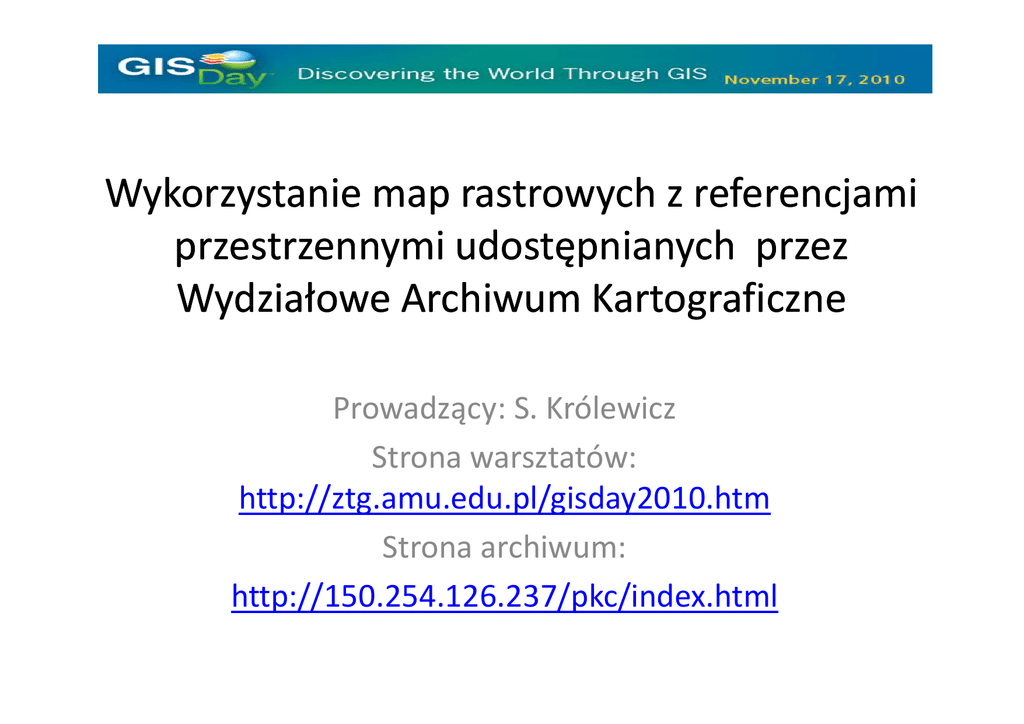Click the banner slogan Discovering the World Through GIS
The width and height of the screenshot is (1024, 724).
coord(503,74)
